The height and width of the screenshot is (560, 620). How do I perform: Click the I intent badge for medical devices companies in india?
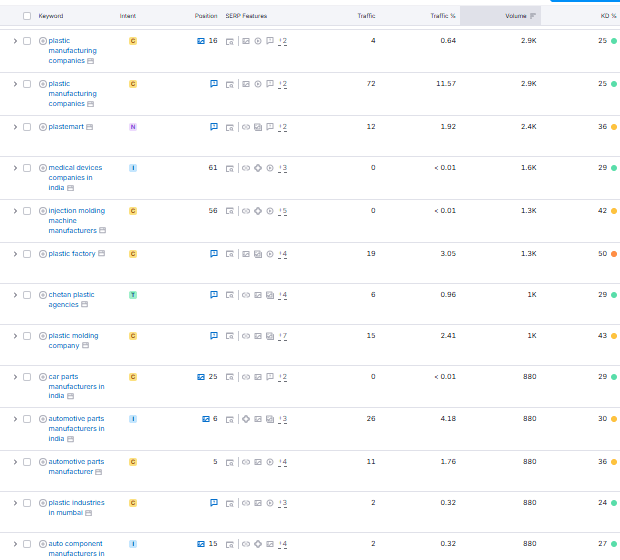click(133, 168)
